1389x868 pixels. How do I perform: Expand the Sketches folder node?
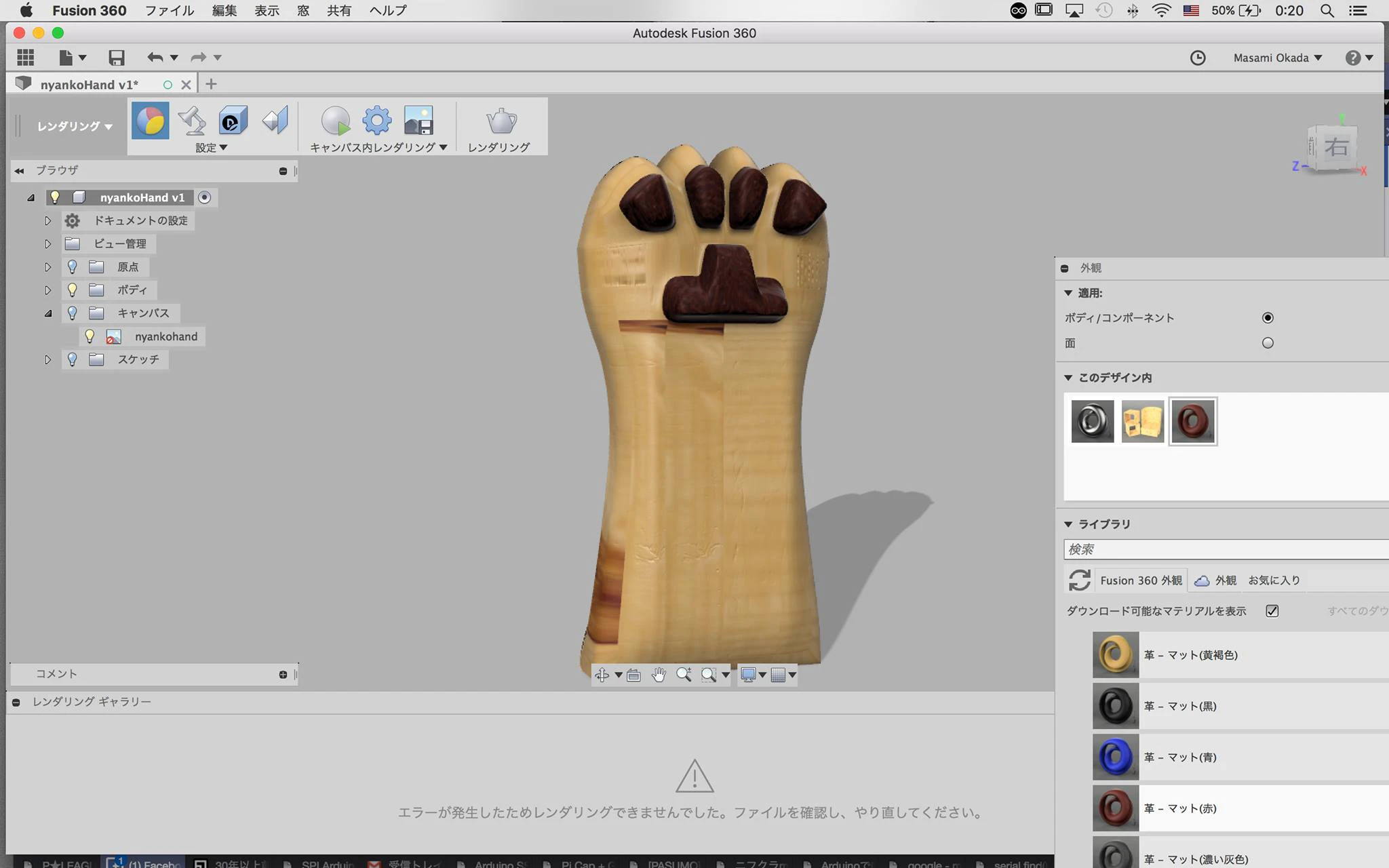[47, 359]
